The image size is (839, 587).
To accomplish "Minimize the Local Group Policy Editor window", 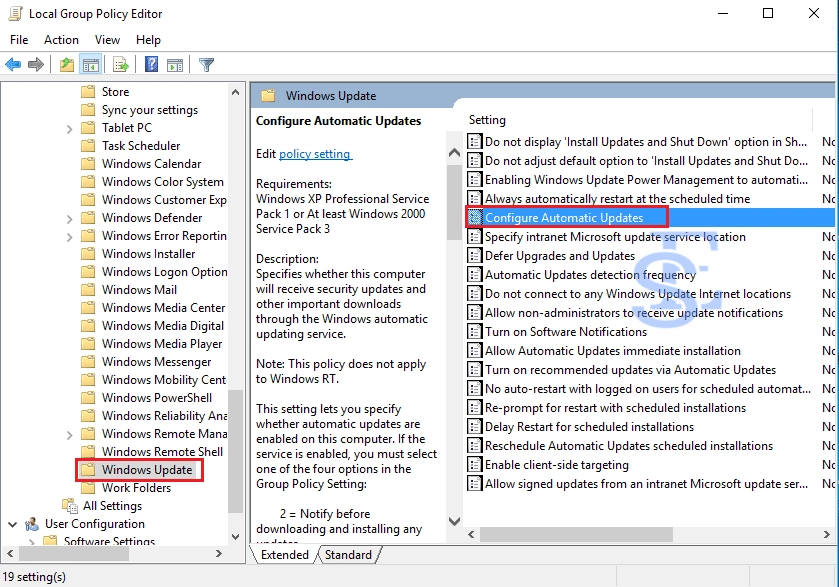I will click(723, 13).
